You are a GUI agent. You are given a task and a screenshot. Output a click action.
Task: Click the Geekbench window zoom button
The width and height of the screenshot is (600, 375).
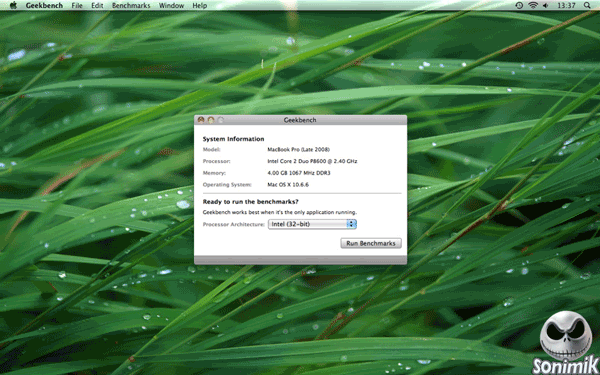(220, 120)
